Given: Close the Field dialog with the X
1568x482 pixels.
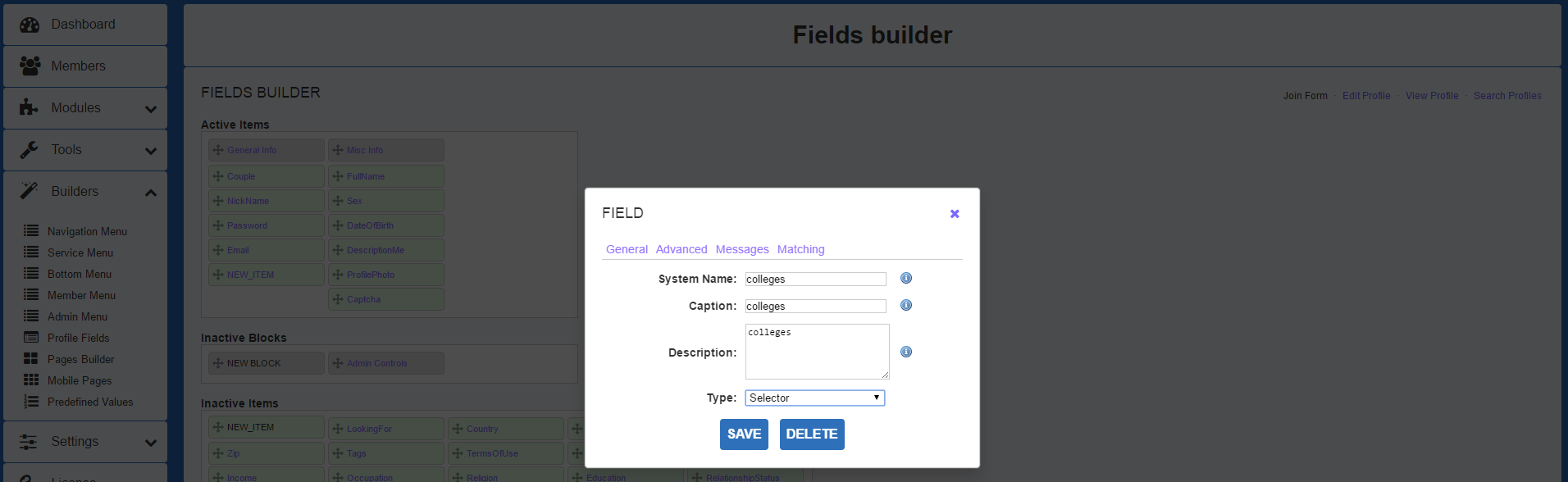Looking at the screenshot, I should coord(955,214).
